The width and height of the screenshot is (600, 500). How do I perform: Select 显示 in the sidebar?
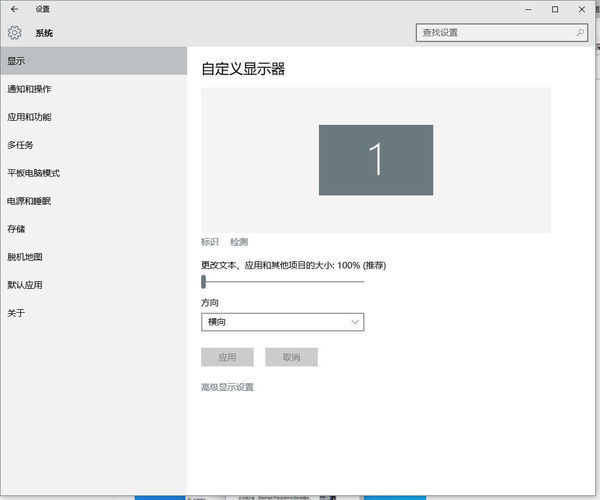tap(16, 61)
